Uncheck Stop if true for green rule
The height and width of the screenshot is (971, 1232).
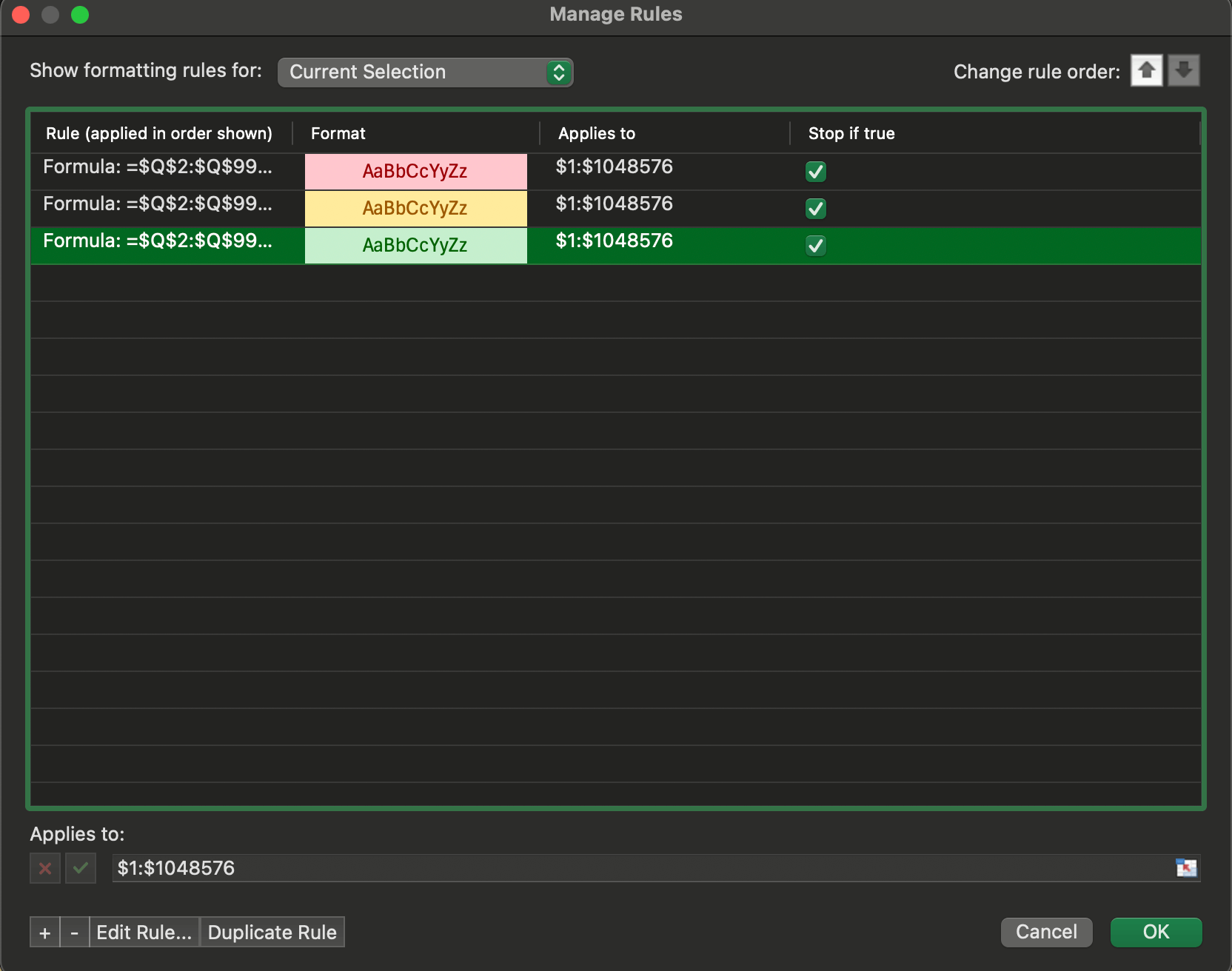816,246
